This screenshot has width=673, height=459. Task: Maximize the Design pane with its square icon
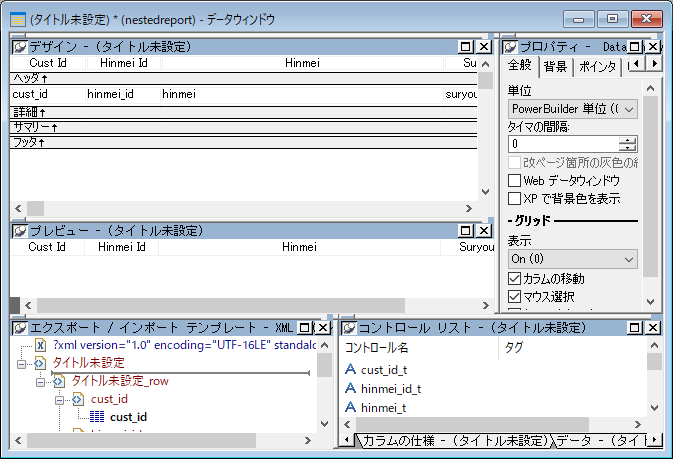(x=466, y=47)
